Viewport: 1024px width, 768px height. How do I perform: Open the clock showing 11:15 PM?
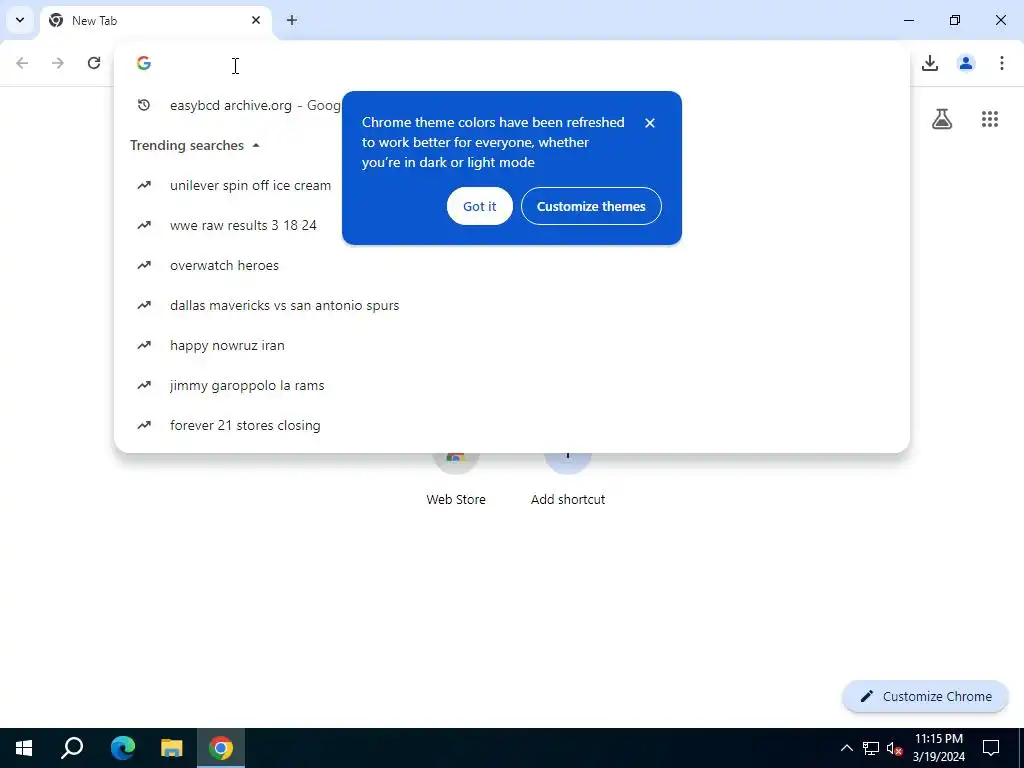click(938, 748)
